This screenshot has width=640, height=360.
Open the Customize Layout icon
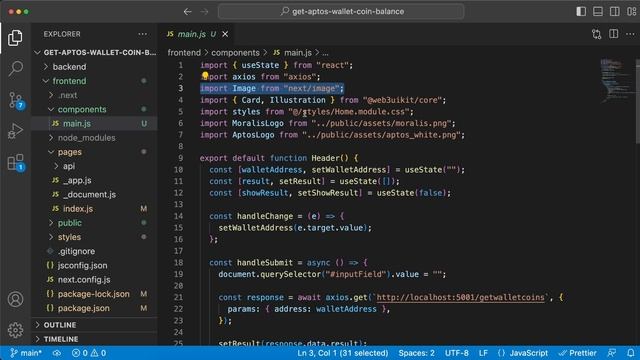point(631,11)
